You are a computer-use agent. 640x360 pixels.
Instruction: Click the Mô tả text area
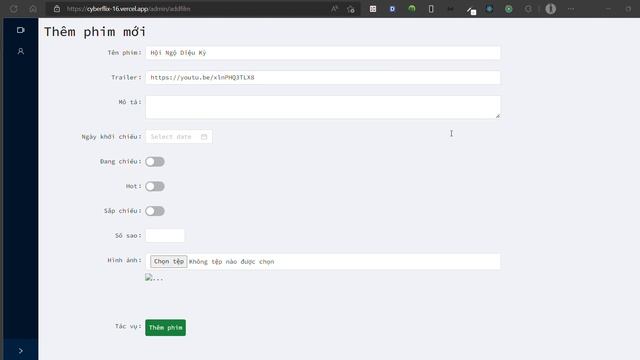click(322, 107)
